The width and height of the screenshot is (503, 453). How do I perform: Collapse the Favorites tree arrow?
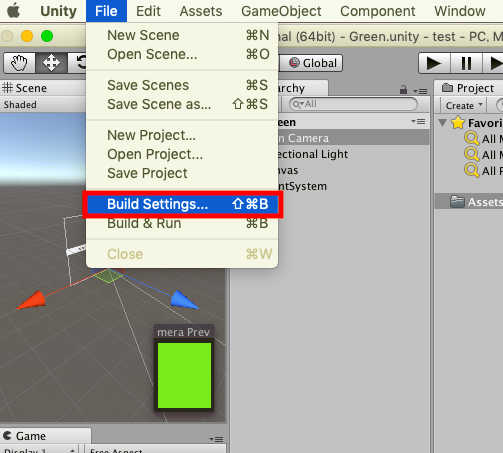tap(442, 123)
